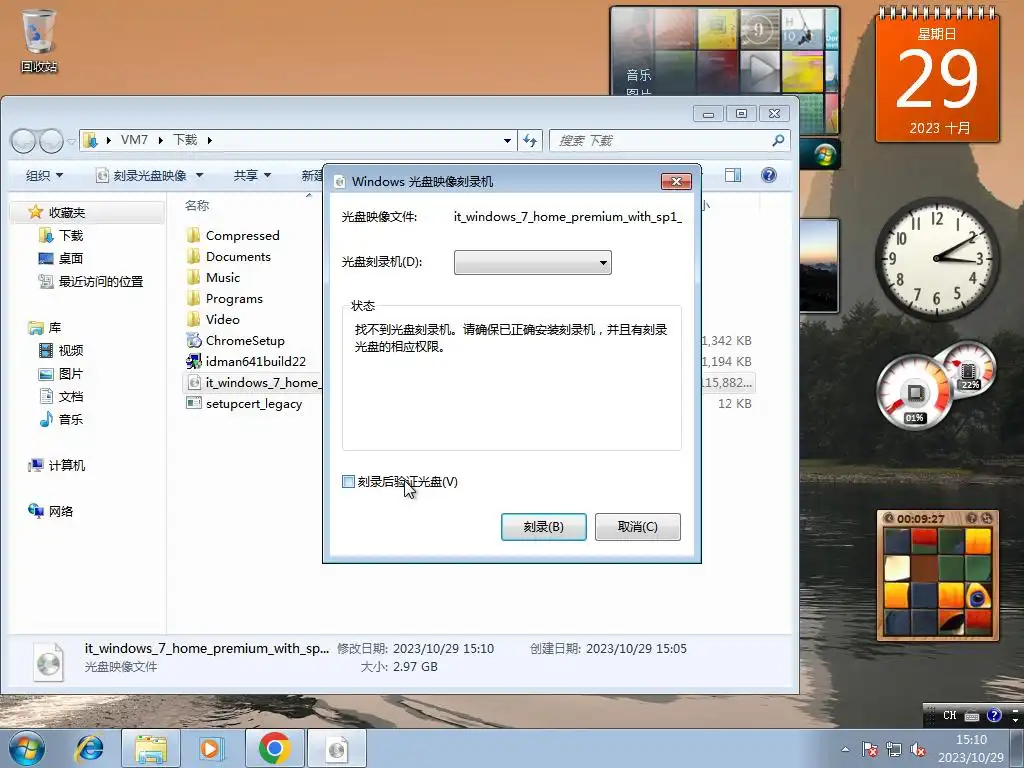Click the CPU meter gadget
The width and height of the screenshot is (1024, 768).
click(x=914, y=392)
